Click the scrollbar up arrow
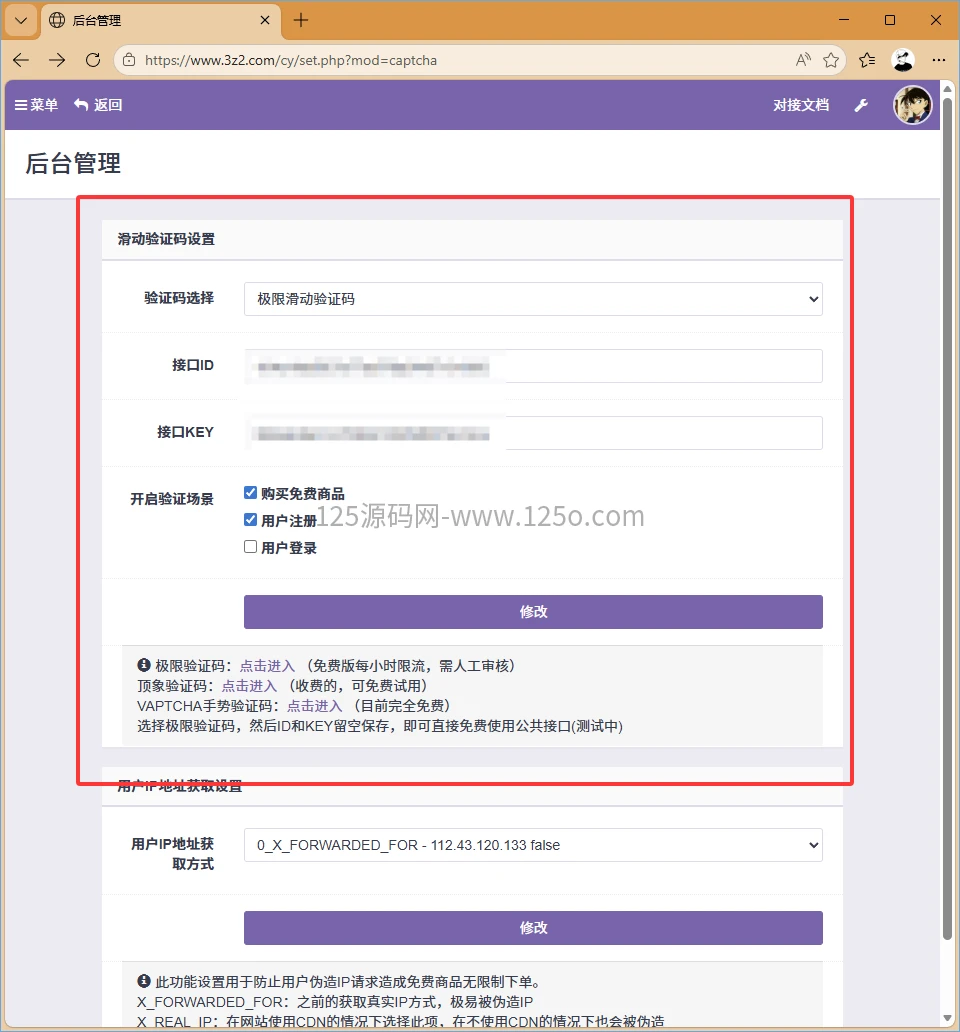Image resolution: width=960 pixels, height=1032 pixels. click(947, 88)
